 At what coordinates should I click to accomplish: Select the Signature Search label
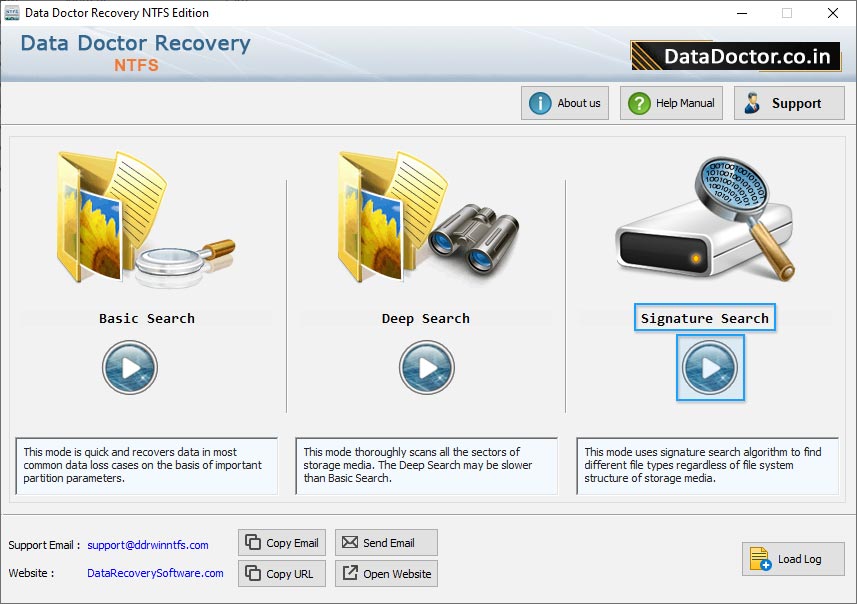[704, 318]
